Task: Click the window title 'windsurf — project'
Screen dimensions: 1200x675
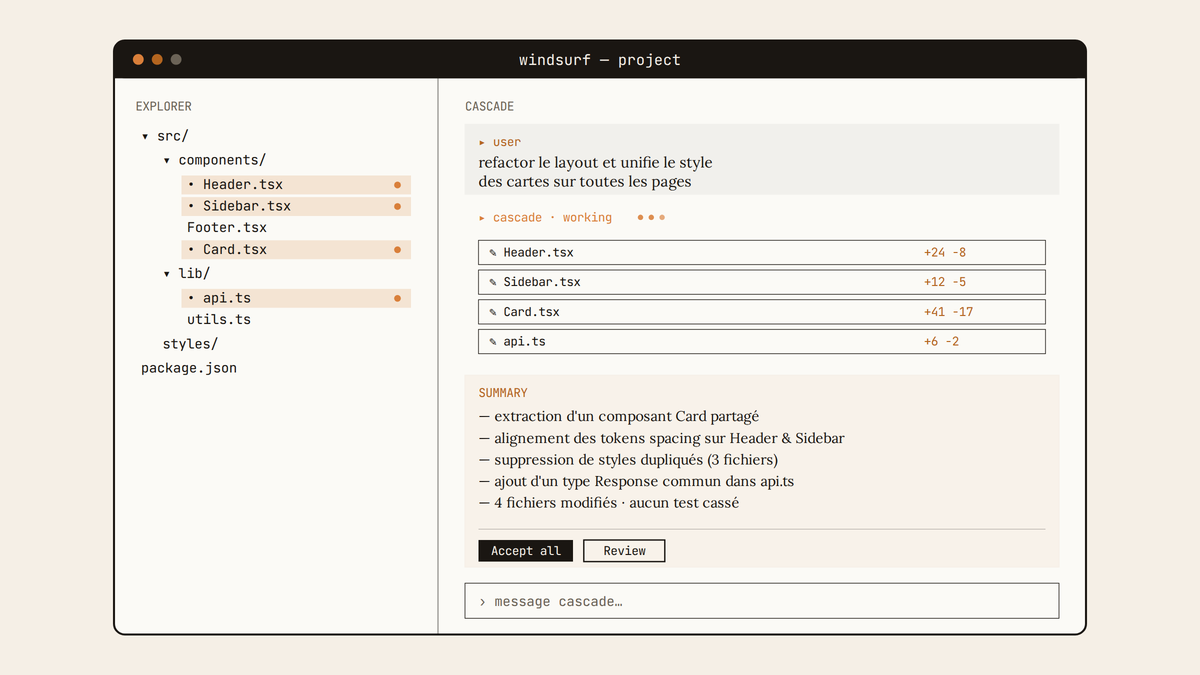Action: (600, 60)
